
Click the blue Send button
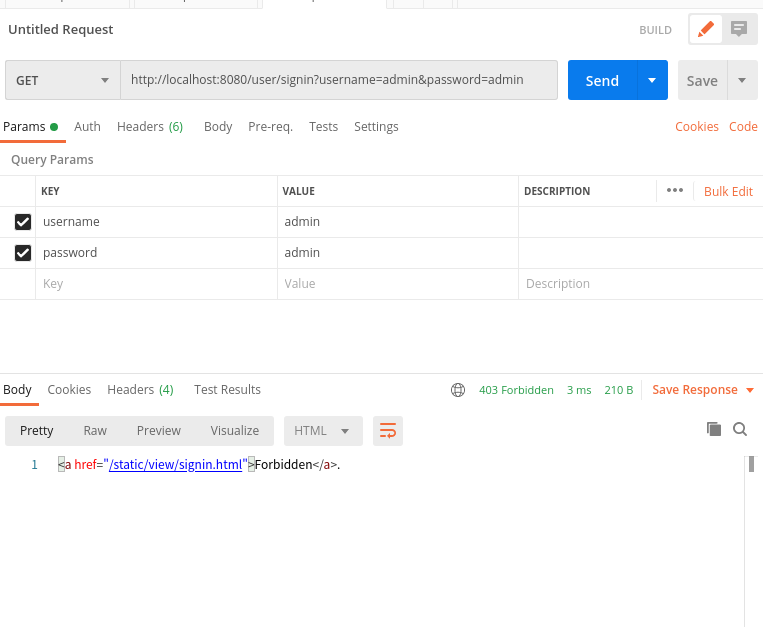point(602,81)
